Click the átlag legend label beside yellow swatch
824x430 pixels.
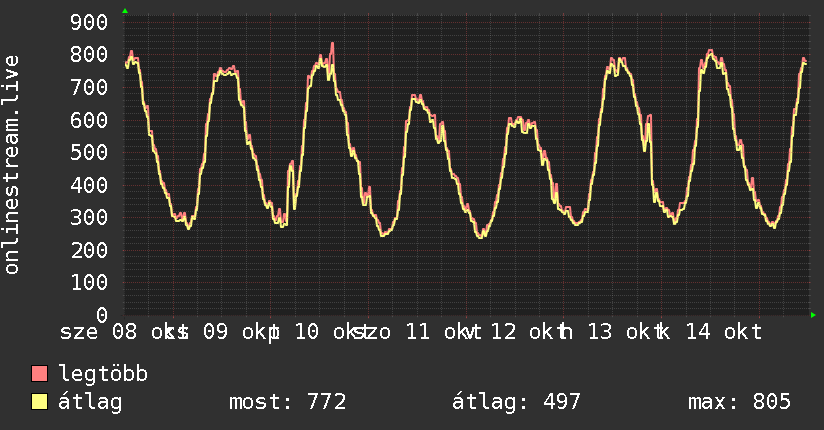click(x=90, y=402)
